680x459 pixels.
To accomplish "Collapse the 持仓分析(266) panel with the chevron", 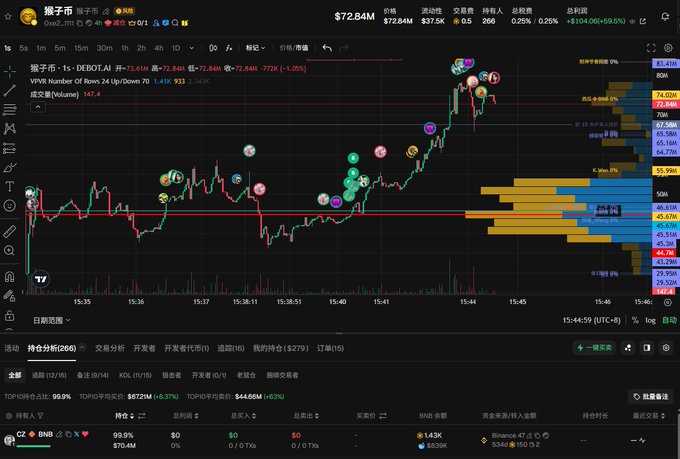I will coord(82,348).
